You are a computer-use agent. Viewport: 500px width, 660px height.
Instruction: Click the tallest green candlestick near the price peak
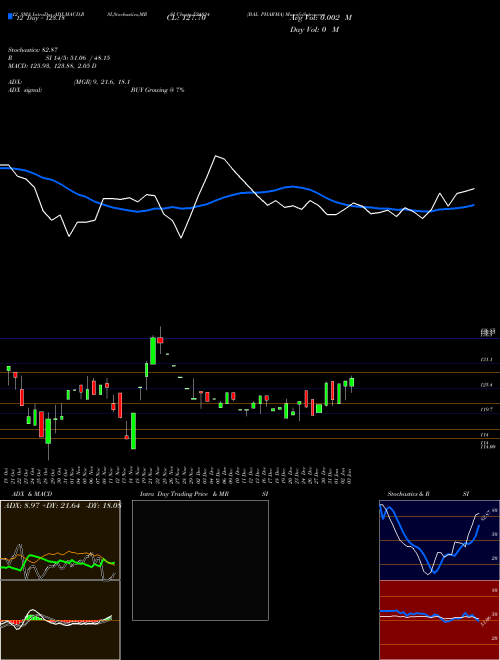point(153,351)
